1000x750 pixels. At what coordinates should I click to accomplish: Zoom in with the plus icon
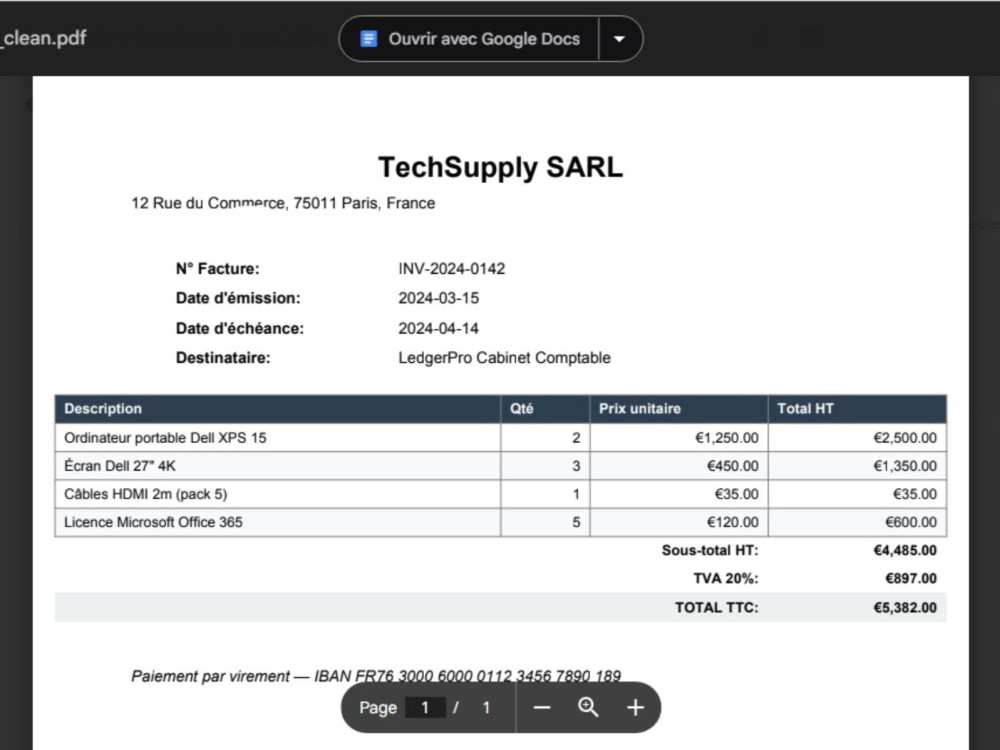pyautogui.click(x=635, y=708)
